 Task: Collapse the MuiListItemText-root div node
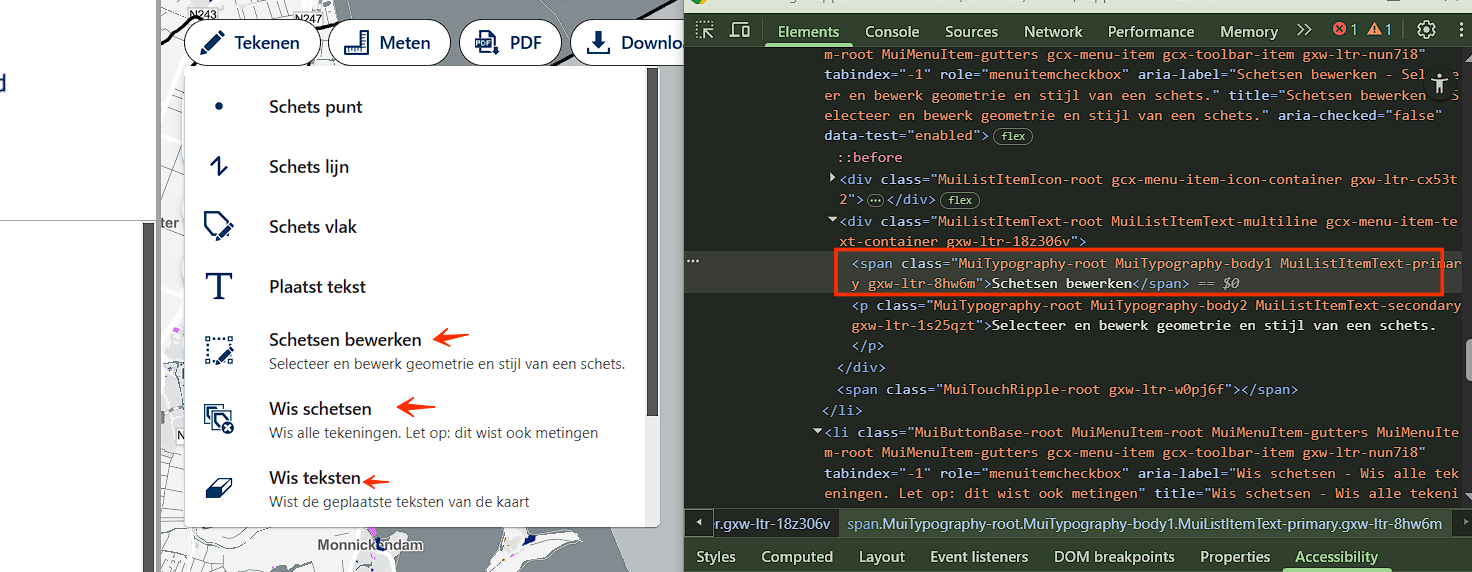833,222
